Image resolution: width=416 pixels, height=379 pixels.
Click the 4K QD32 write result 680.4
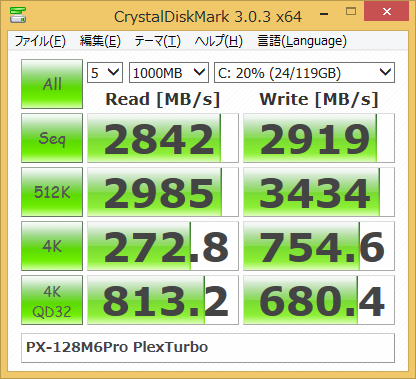(x=319, y=300)
